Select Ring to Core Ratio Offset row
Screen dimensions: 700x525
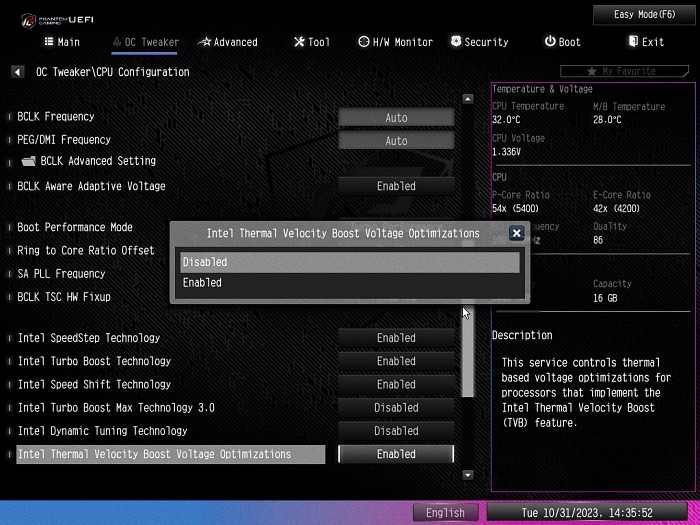[x=86, y=250]
